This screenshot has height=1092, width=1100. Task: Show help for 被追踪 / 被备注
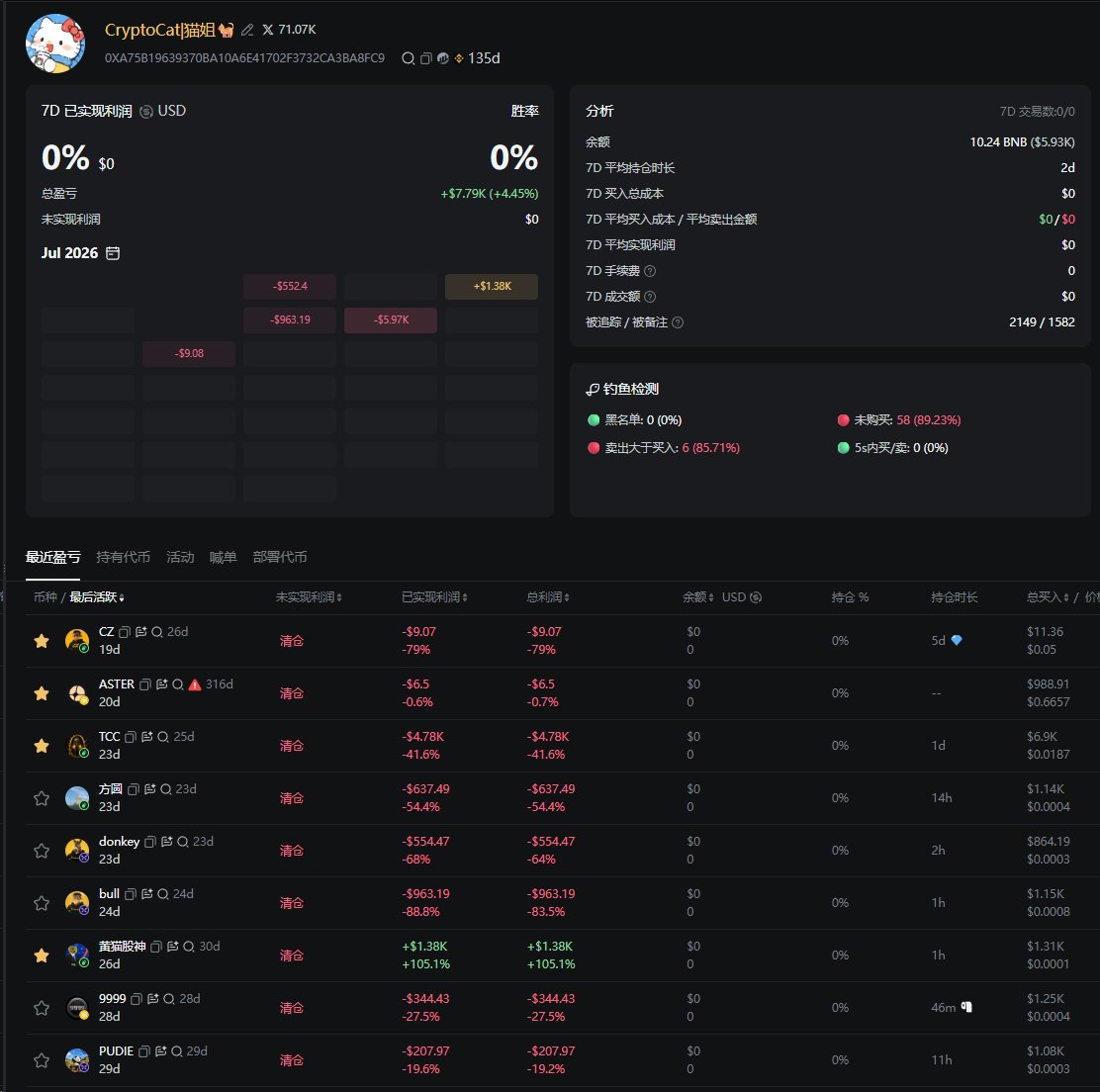tap(678, 322)
